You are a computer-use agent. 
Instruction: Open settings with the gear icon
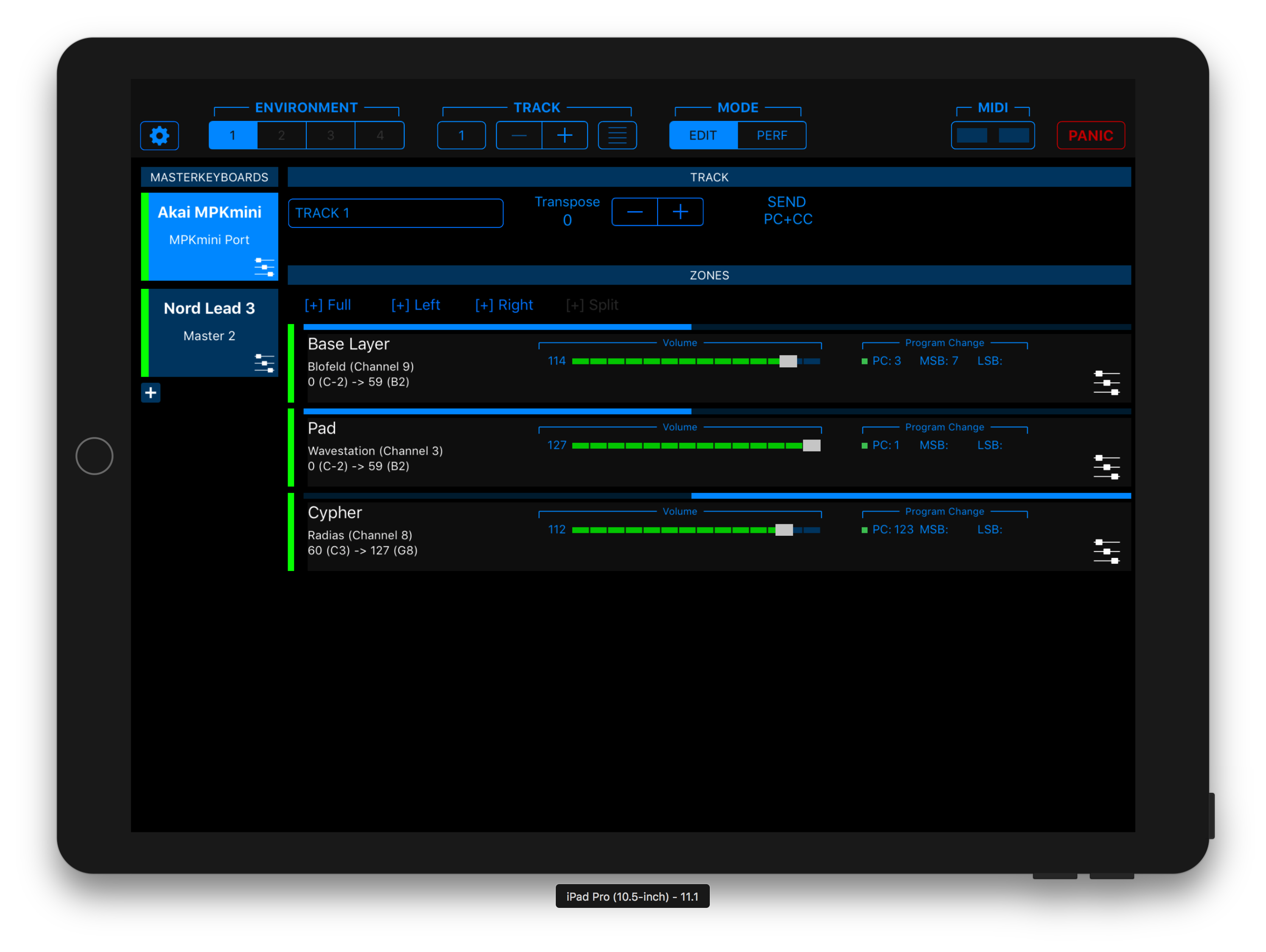coord(159,136)
